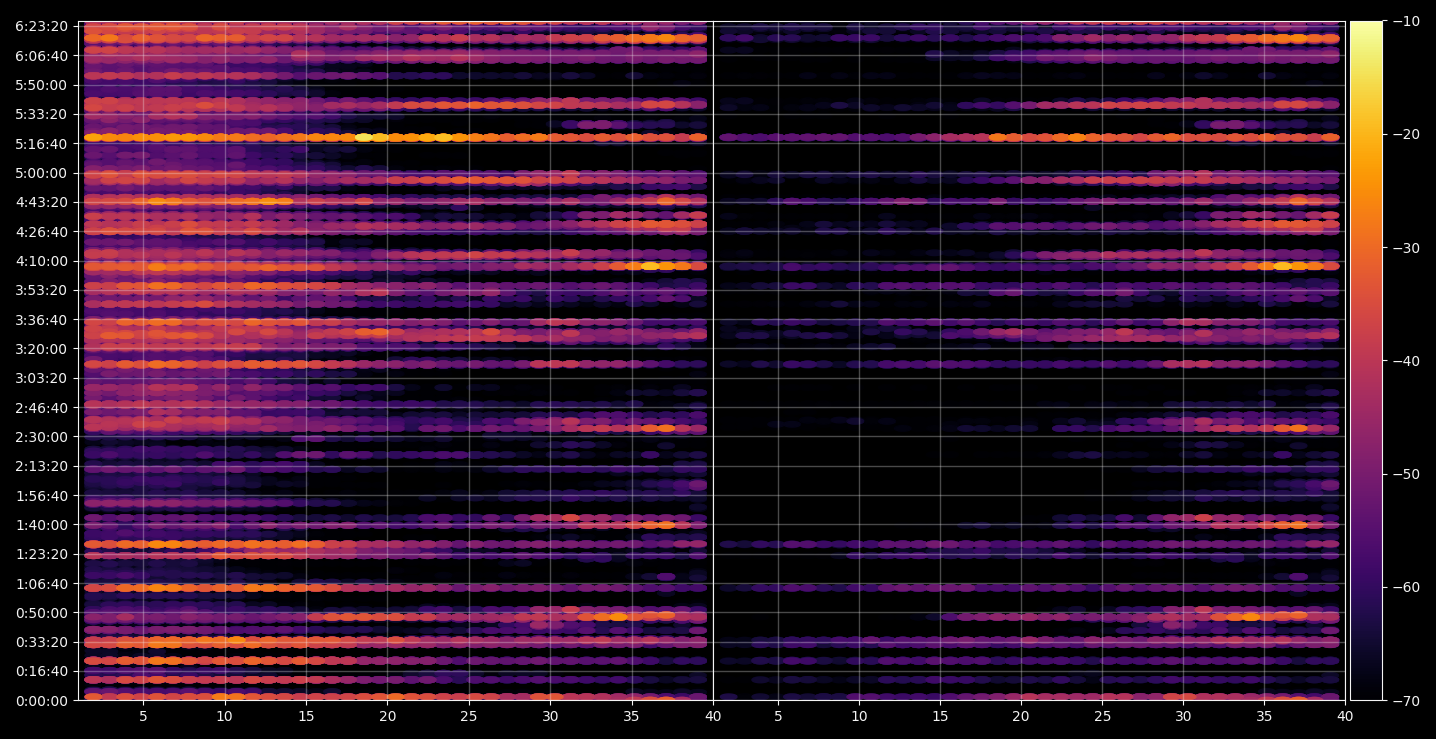Screen dimensions: 1436x739
Task: Click the 0:50:00 y-axis tick
Action: pos(41,613)
